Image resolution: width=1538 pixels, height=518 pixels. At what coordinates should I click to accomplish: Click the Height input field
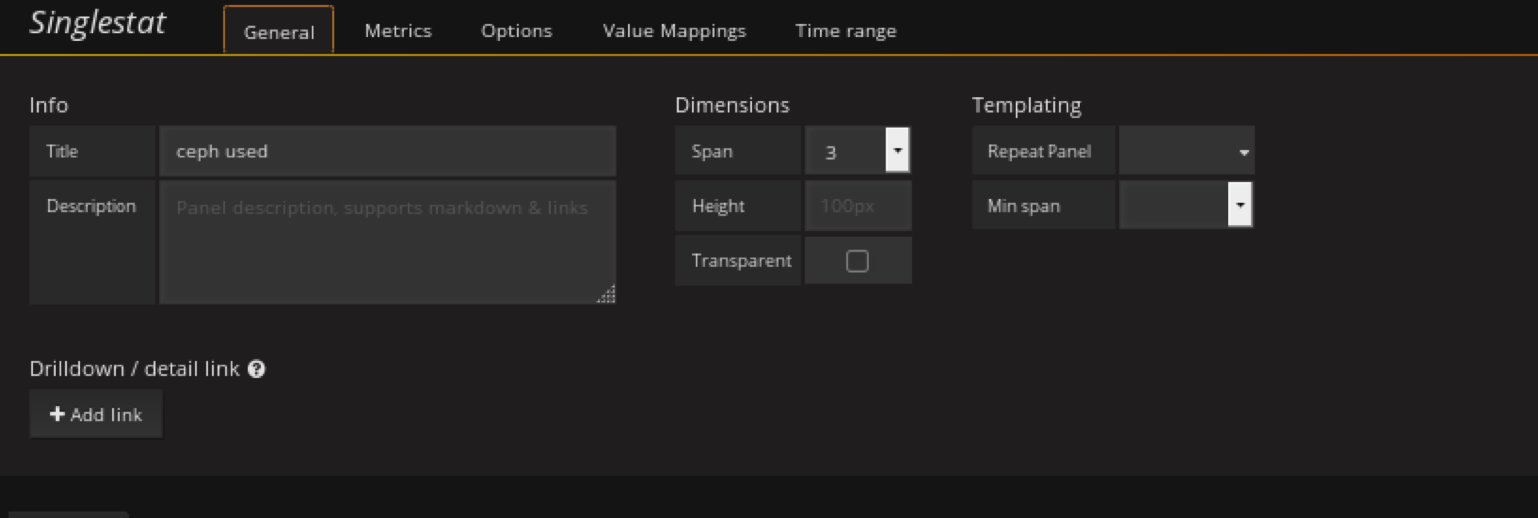(x=857, y=206)
